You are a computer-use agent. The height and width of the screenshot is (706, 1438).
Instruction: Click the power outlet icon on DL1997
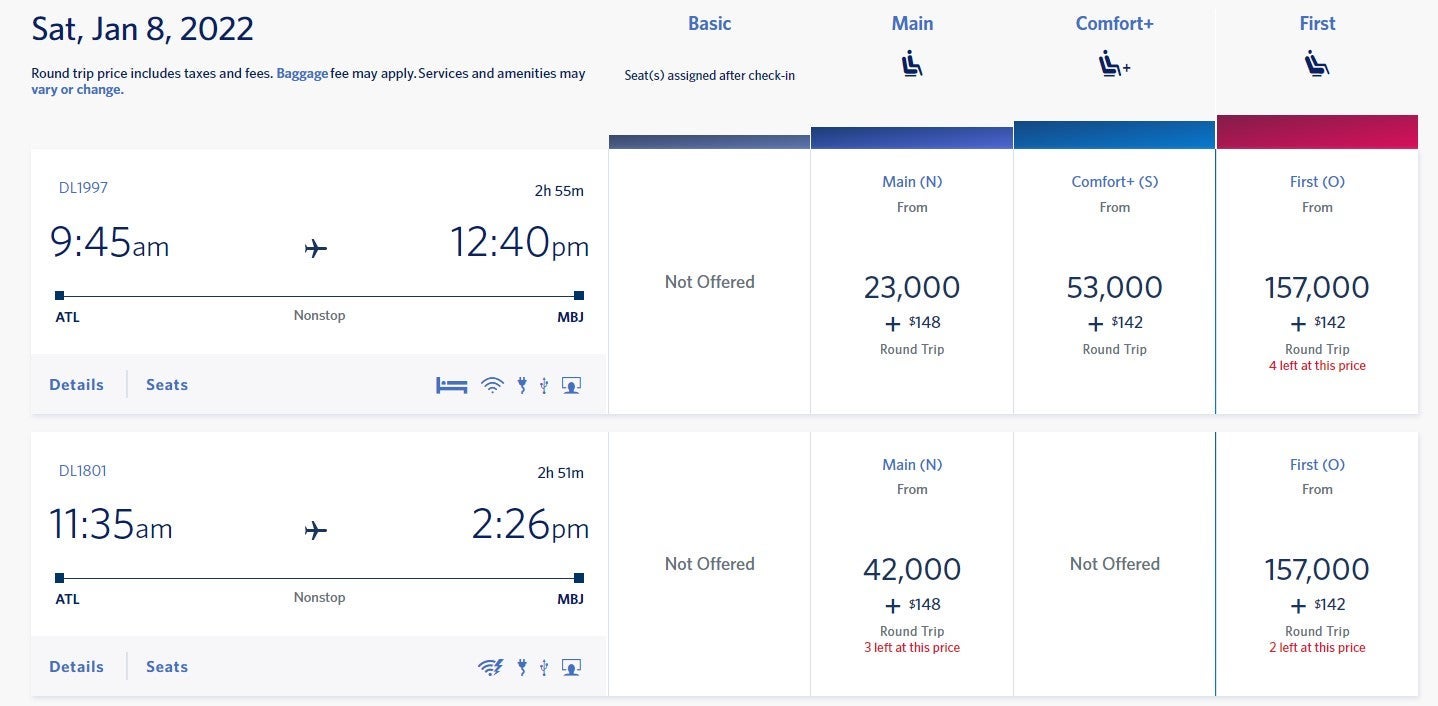click(521, 385)
